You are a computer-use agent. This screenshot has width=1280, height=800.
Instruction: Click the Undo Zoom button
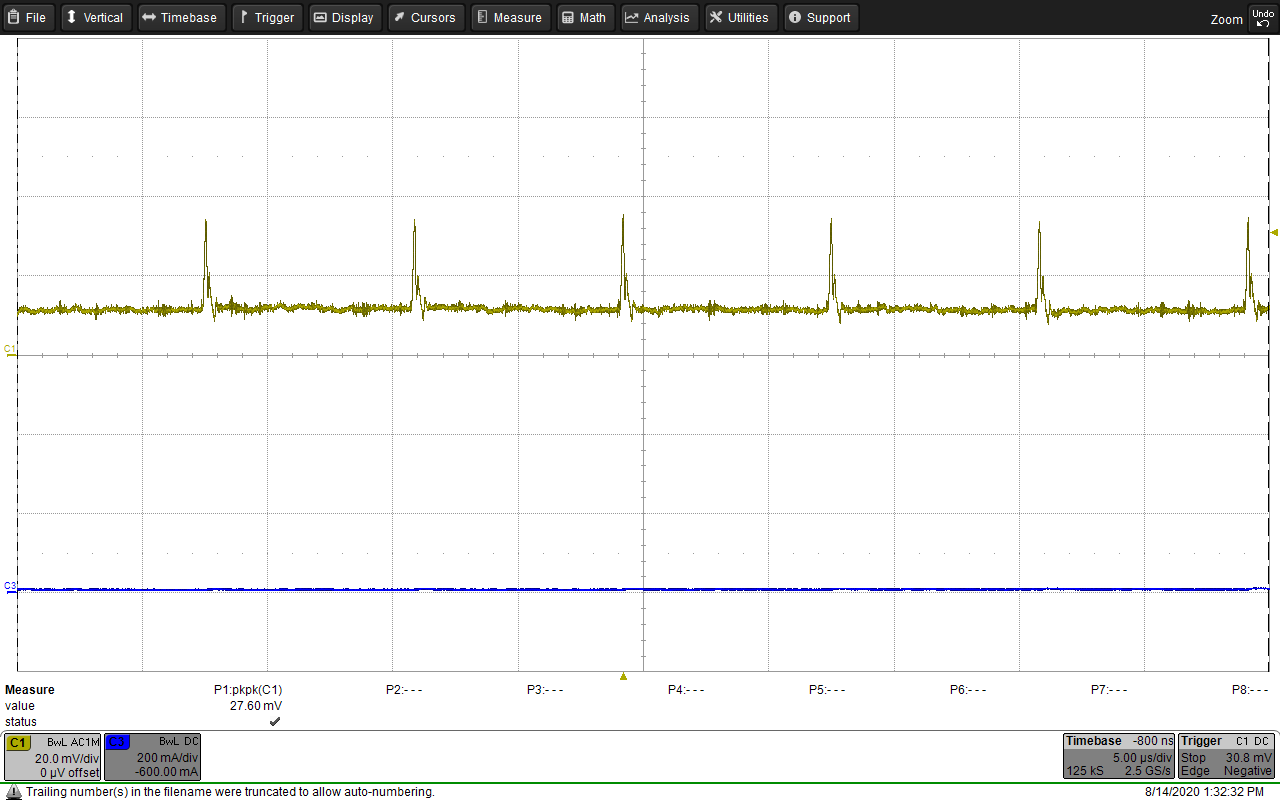click(1262, 17)
